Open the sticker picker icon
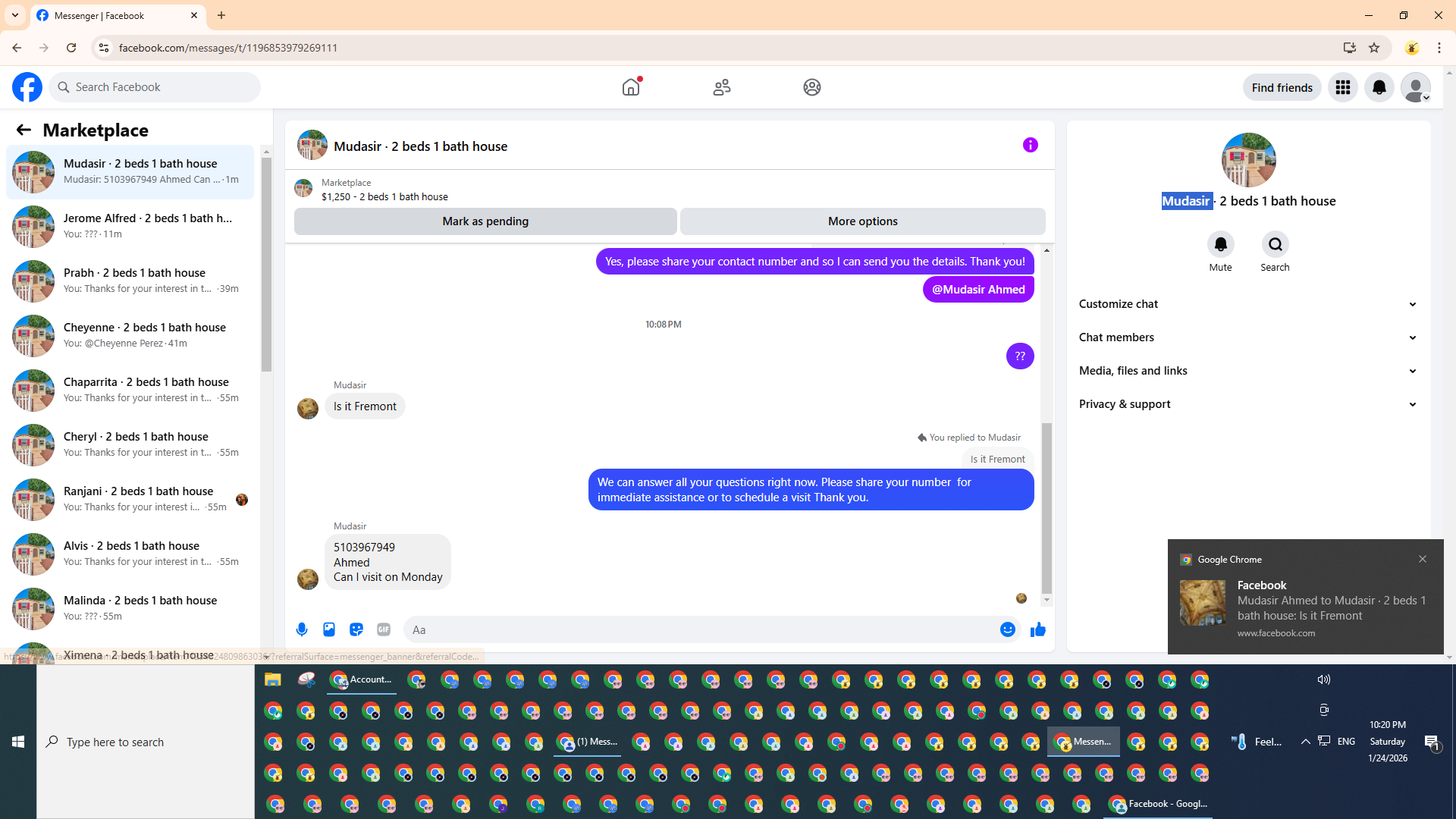The width and height of the screenshot is (1456, 819). 356,629
